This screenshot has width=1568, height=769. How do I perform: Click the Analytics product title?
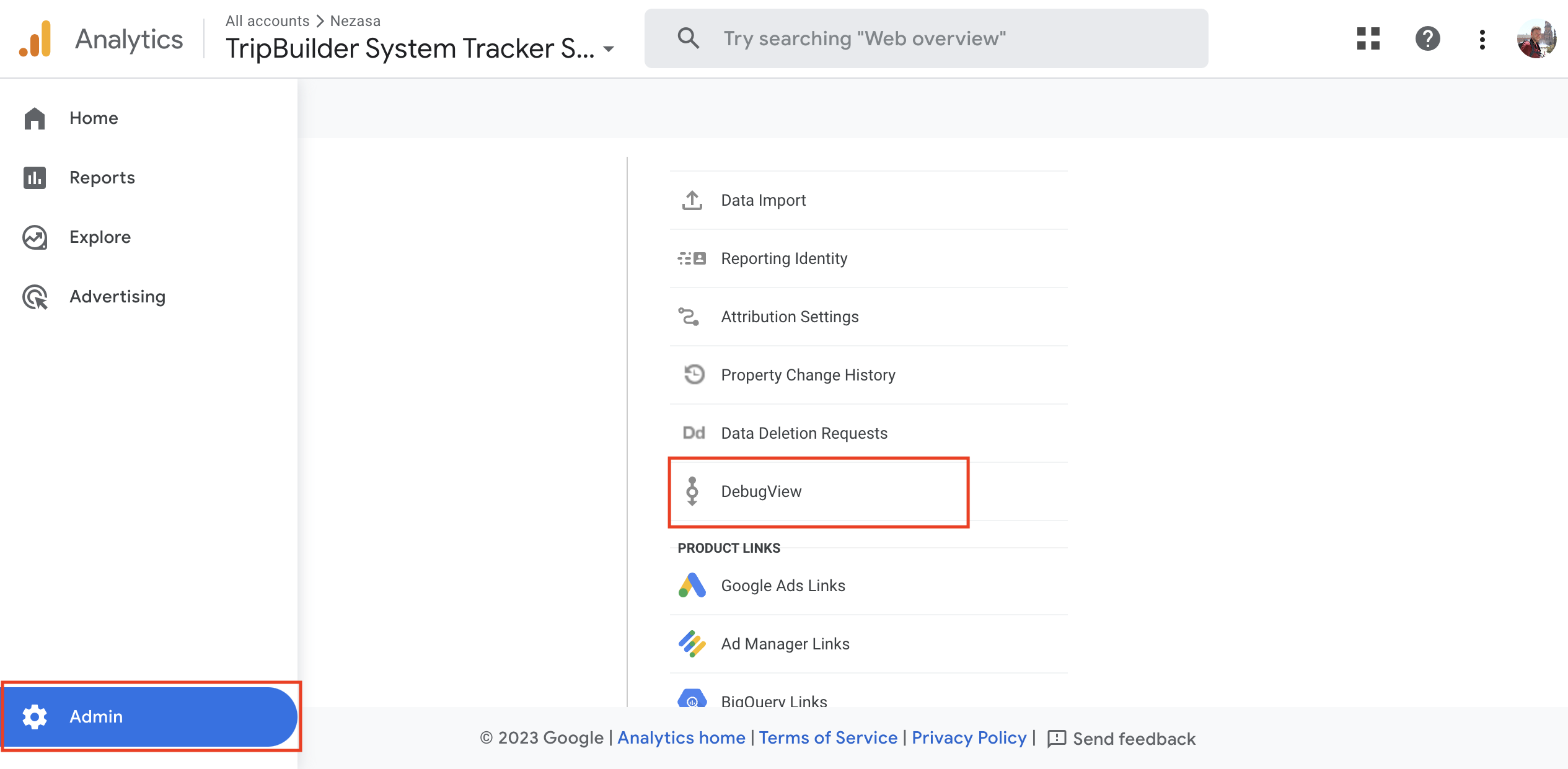click(129, 39)
